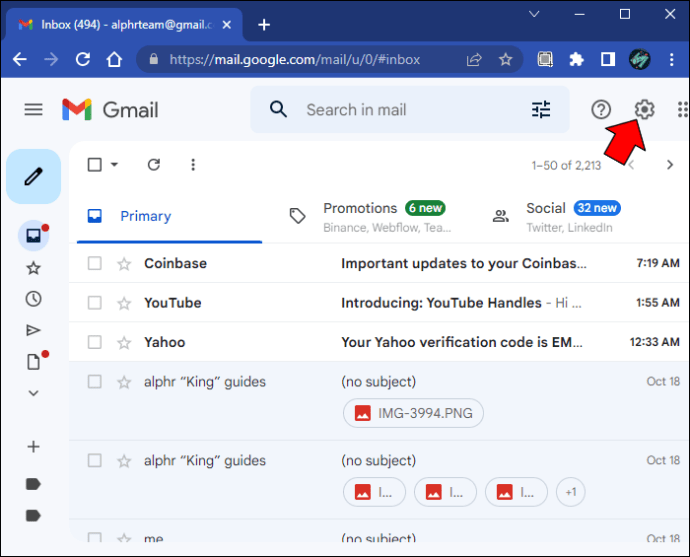
Task: Click the Gmail logo
Action: click(110, 110)
